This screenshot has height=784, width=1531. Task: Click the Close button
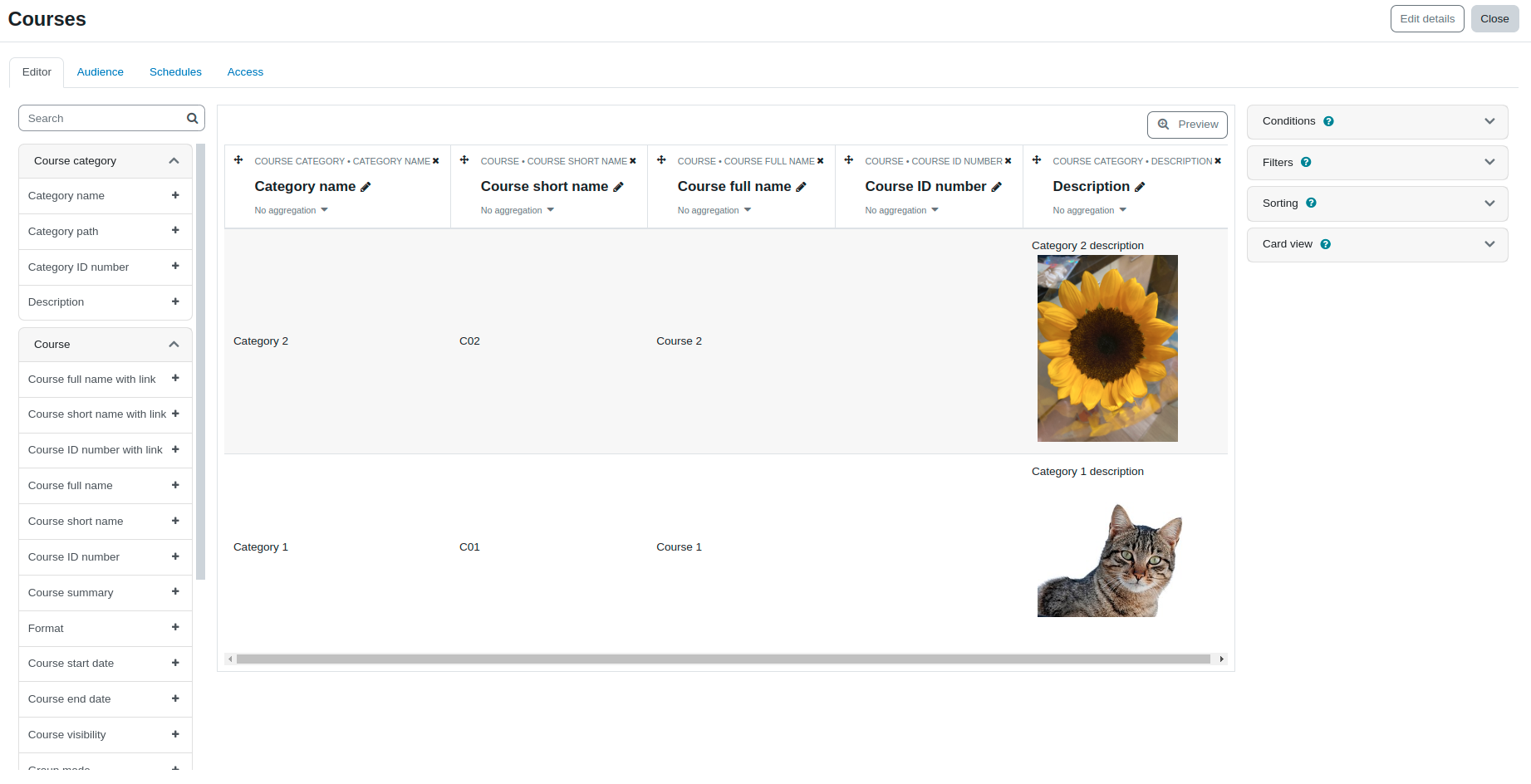pyautogui.click(x=1494, y=19)
